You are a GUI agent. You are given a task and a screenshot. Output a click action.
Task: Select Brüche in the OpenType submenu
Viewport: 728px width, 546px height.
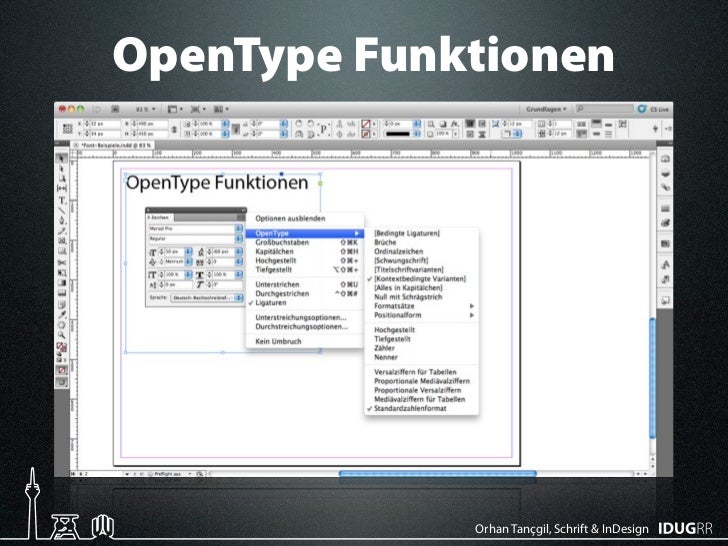pos(385,242)
